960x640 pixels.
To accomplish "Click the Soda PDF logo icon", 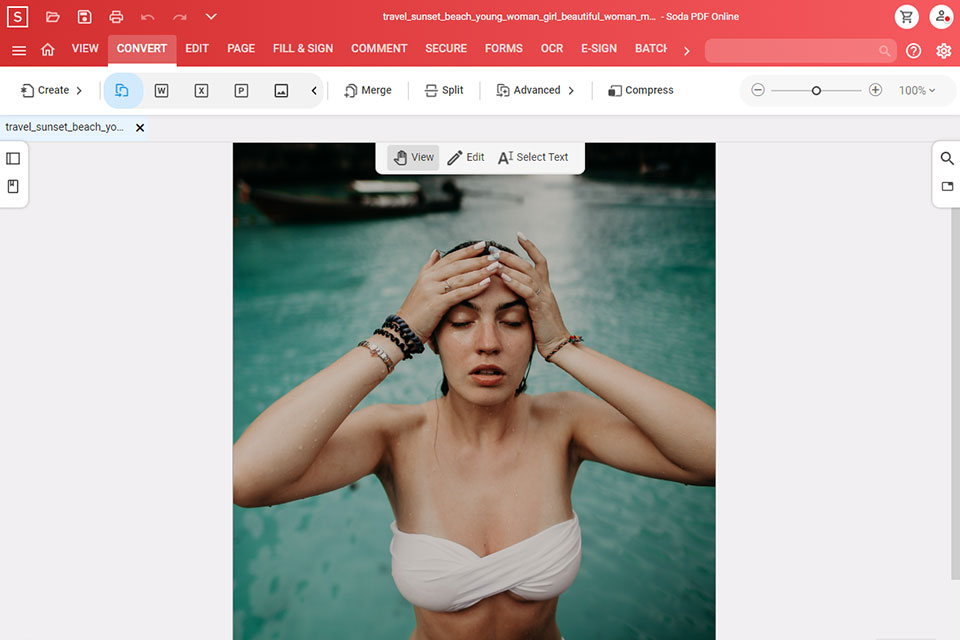I will 17,17.
